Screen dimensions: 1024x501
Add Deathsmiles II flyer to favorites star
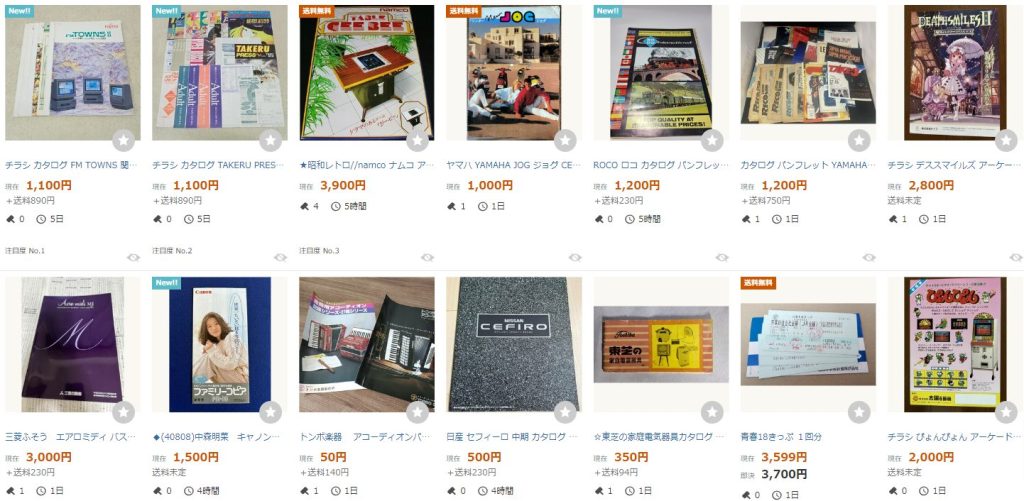click(1006, 140)
